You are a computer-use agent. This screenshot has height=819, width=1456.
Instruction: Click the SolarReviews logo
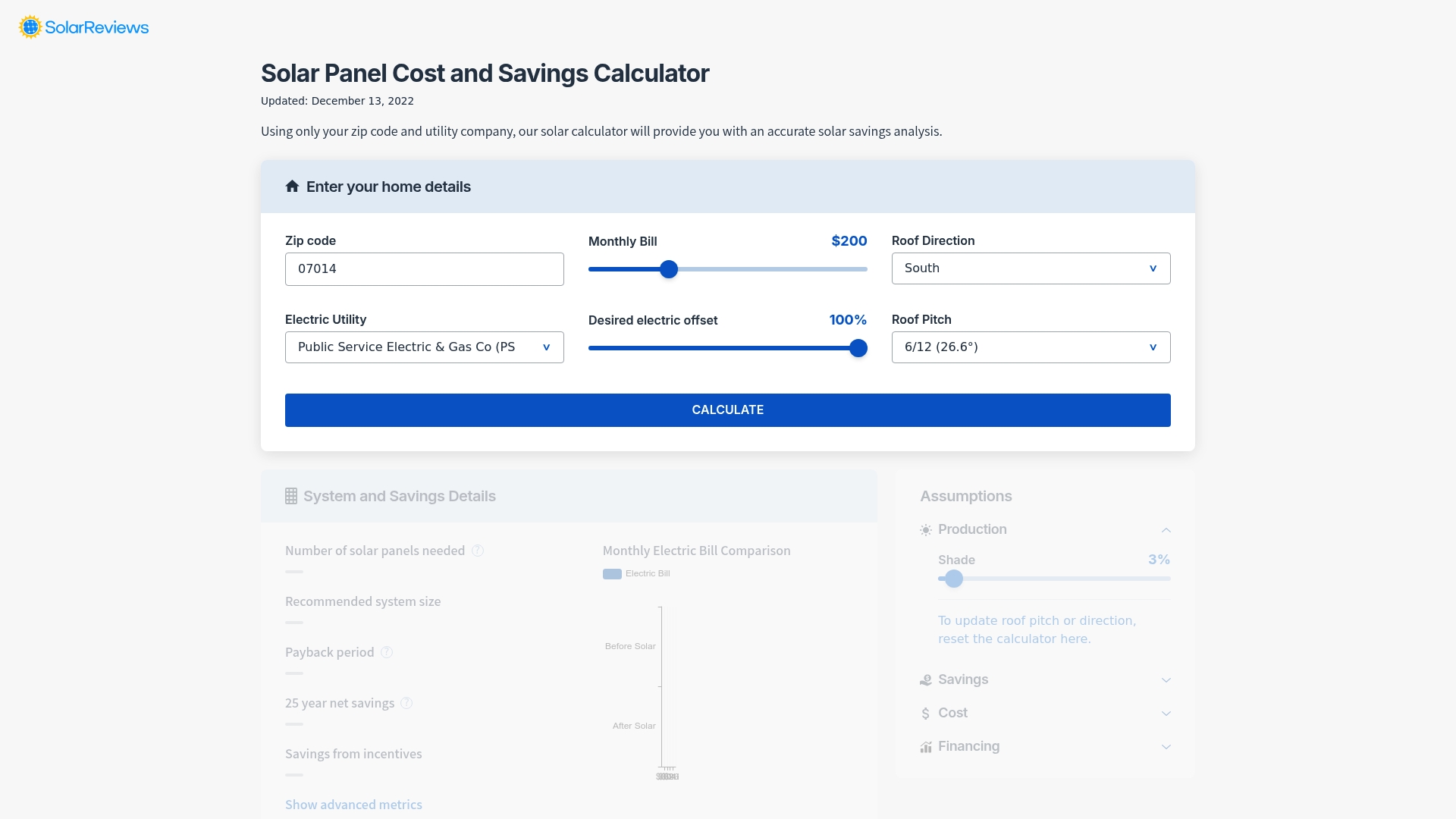83,27
